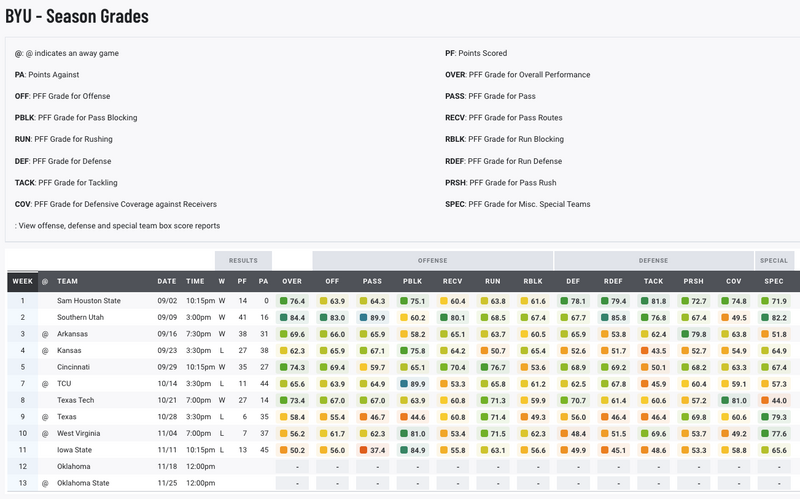The width and height of the screenshot is (800, 499).
Task: Select the DEFENSE group header tab
Action: pyautogui.click(x=653, y=260)
